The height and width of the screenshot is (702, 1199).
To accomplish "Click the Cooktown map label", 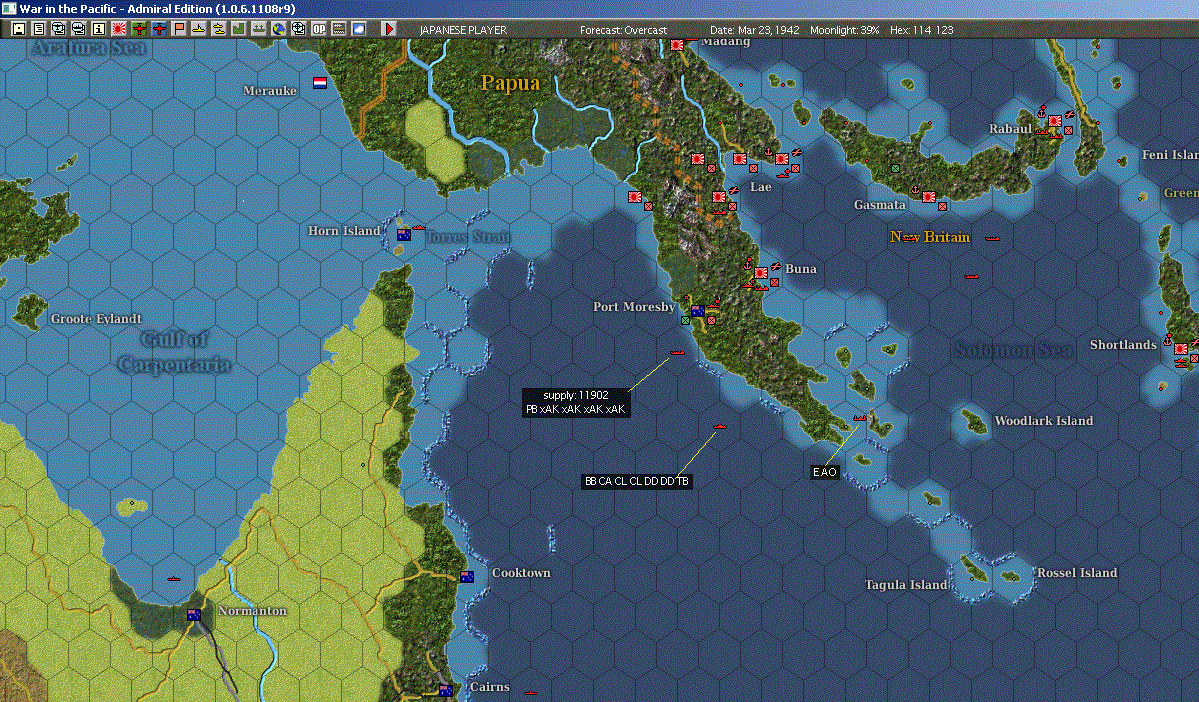I will [x=521, y=573].
